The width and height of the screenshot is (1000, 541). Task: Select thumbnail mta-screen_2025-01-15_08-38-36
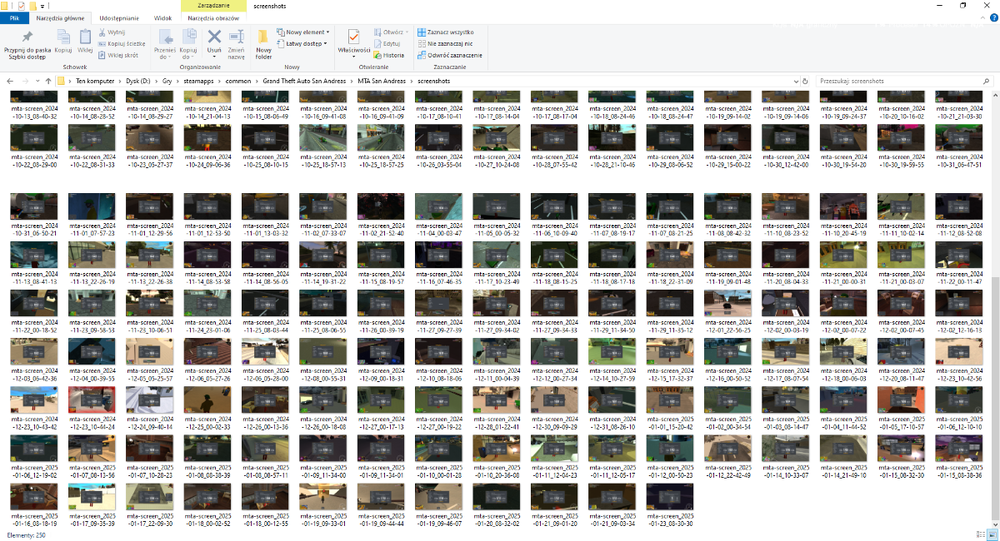pyautogui.click(x=959, y=448)
